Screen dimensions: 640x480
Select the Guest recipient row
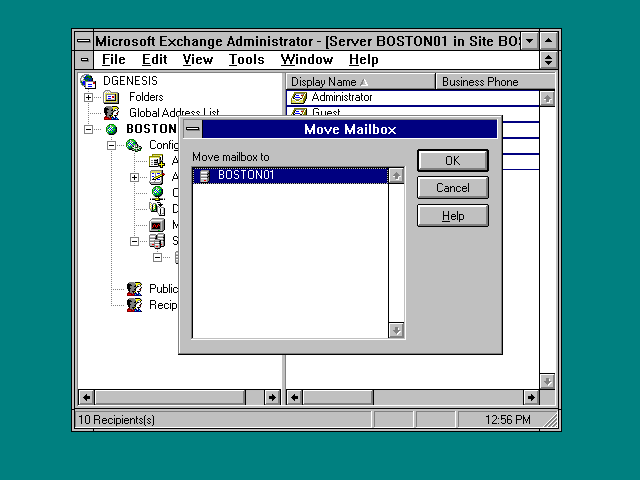click(x=413, y=111)
